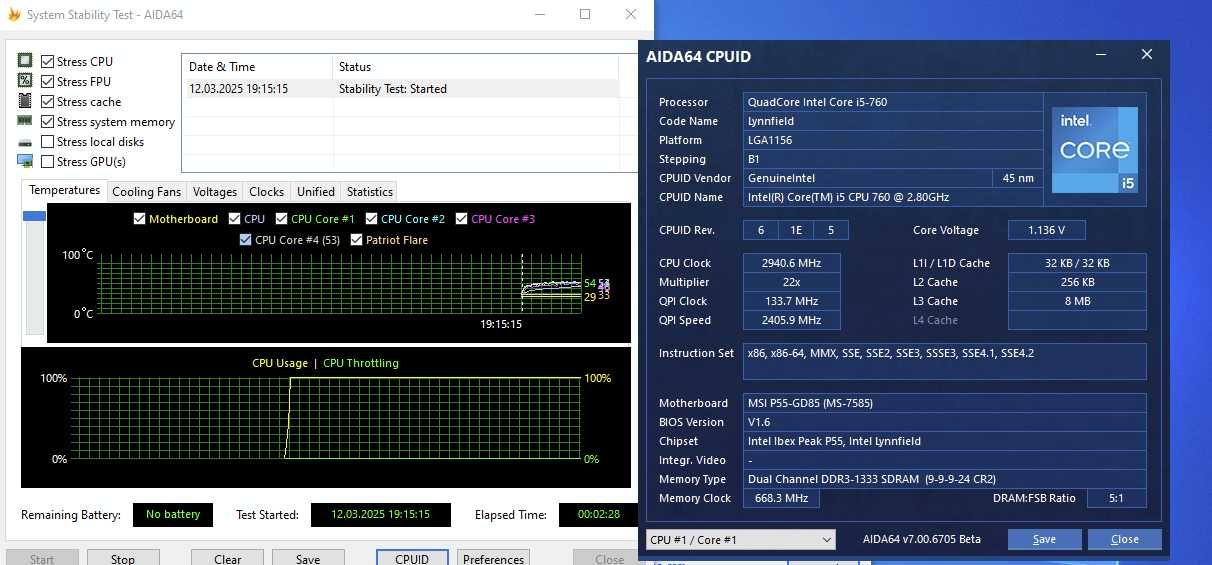Viewport: 1212px width, 565px height.
Task: Open CPU #1 / Core #1 dropdown
Action: (740, 540)
